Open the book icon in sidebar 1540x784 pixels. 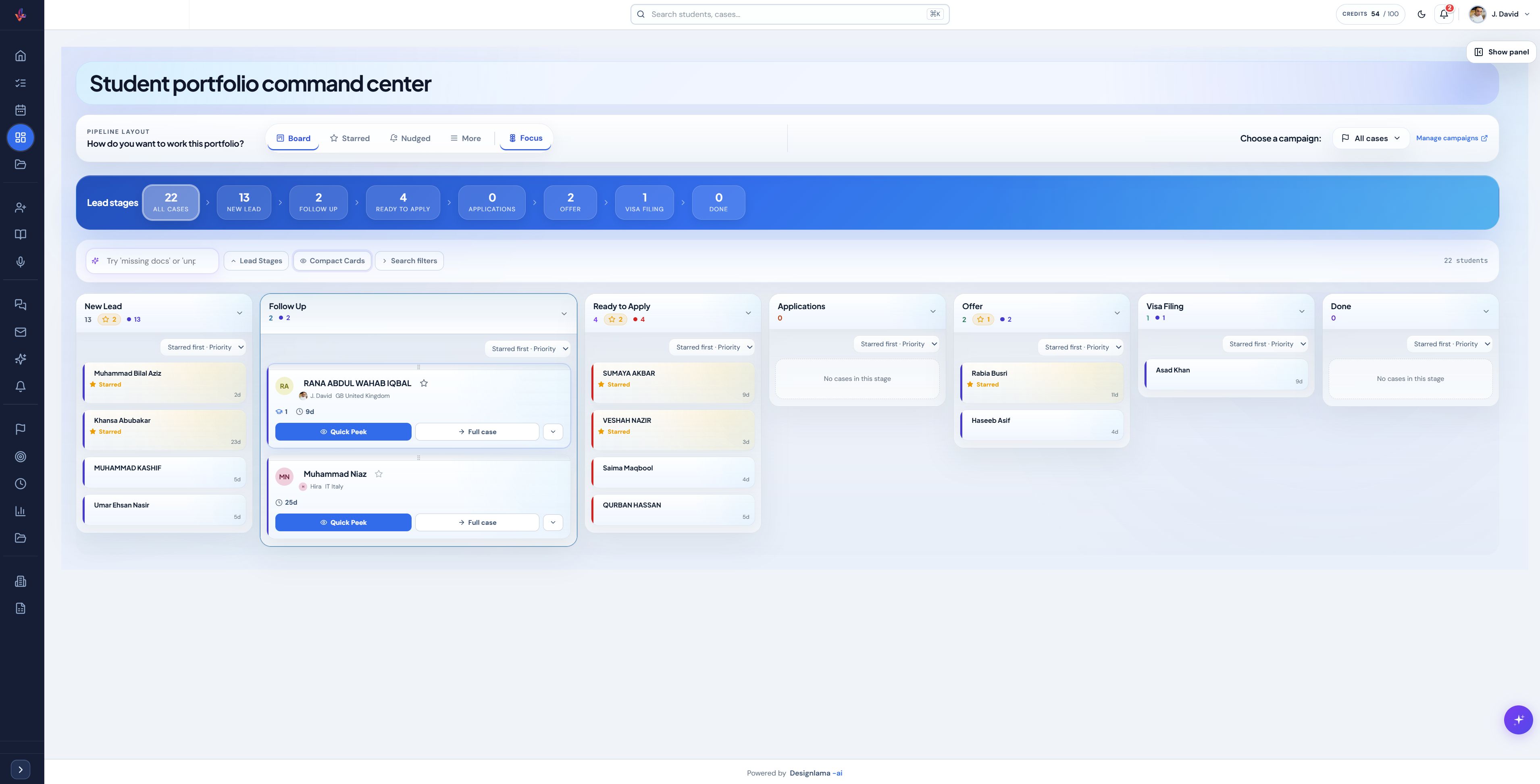coord(20,234)
